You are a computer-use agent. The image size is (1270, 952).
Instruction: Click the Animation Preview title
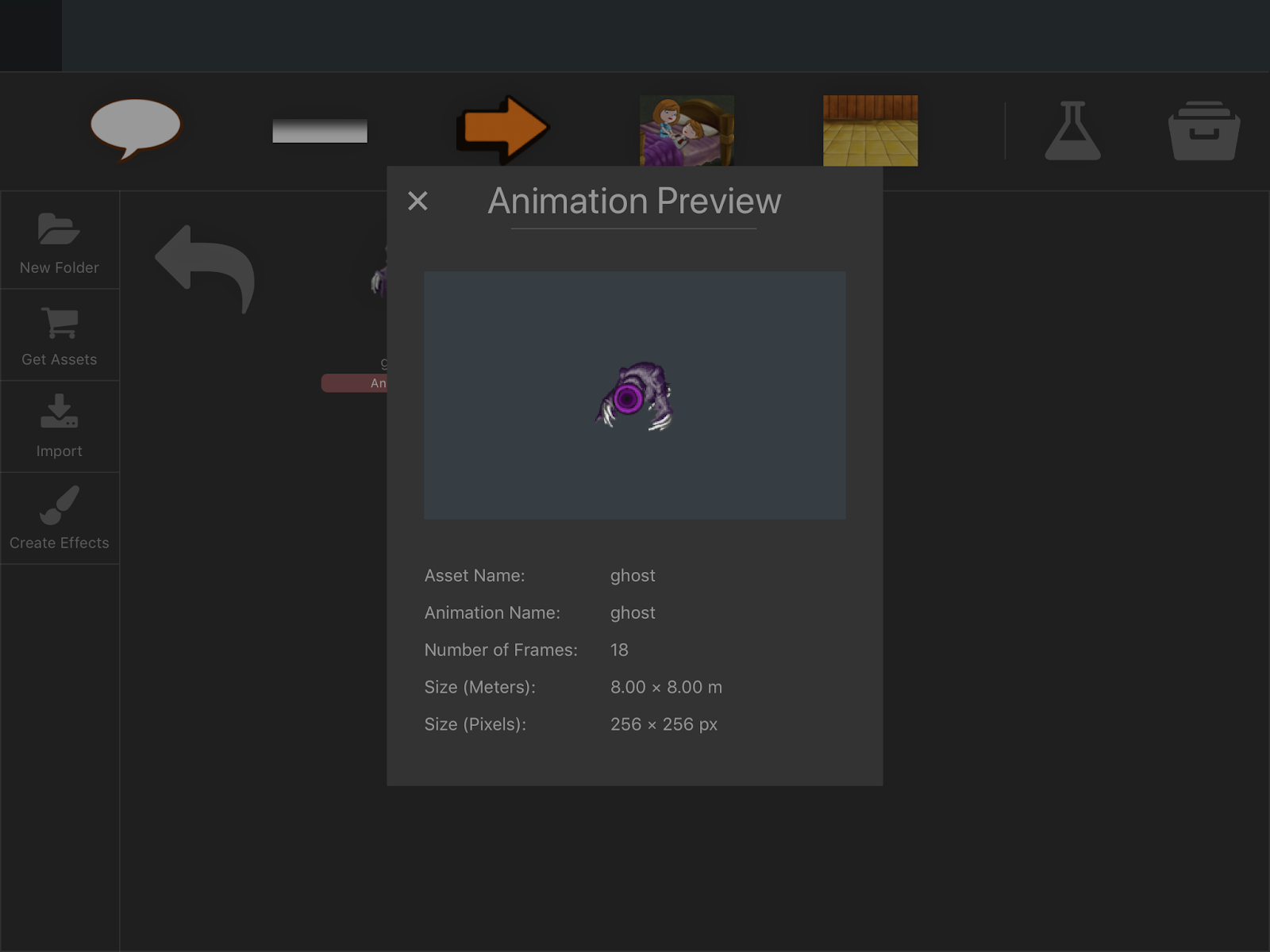tap(634, 202)
